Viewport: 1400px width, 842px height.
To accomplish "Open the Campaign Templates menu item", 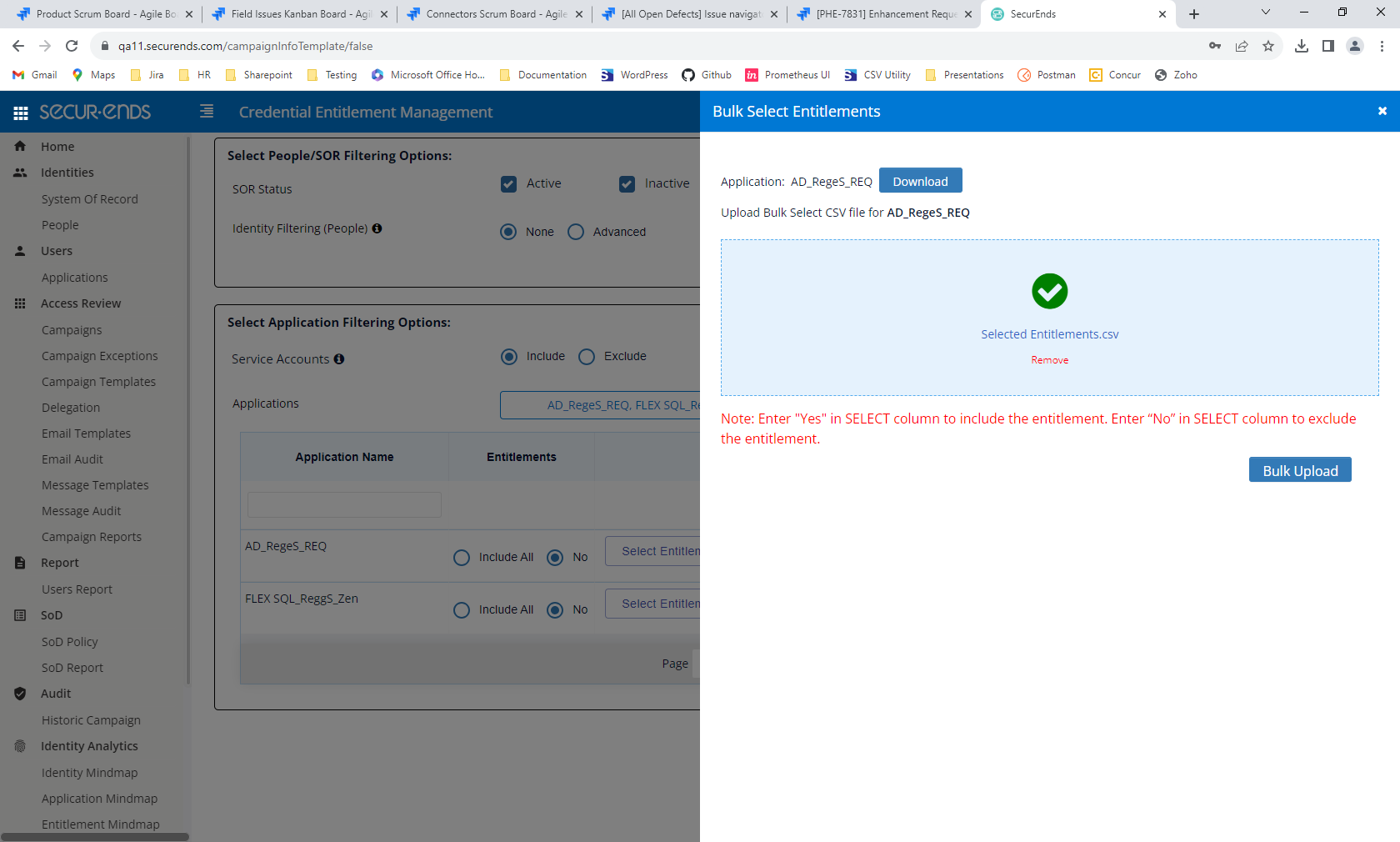I will tap(98, 382).
